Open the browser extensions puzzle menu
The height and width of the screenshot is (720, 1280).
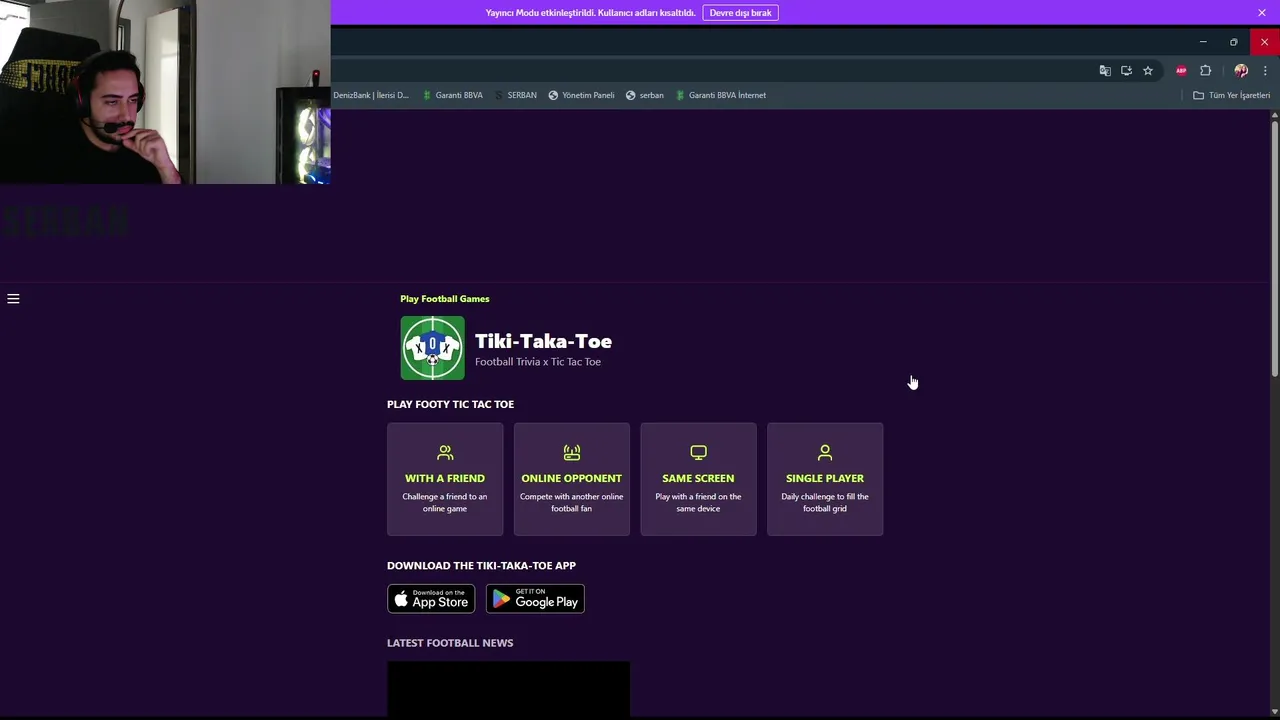click(x=1205, y=71)
